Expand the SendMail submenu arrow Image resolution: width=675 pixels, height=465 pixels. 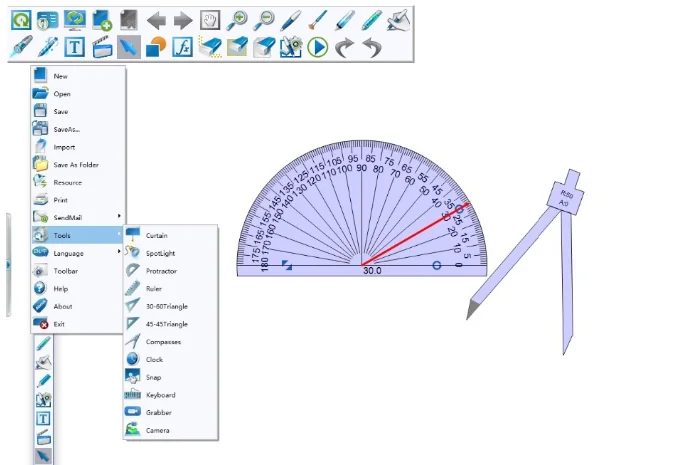tap(119, 216)
